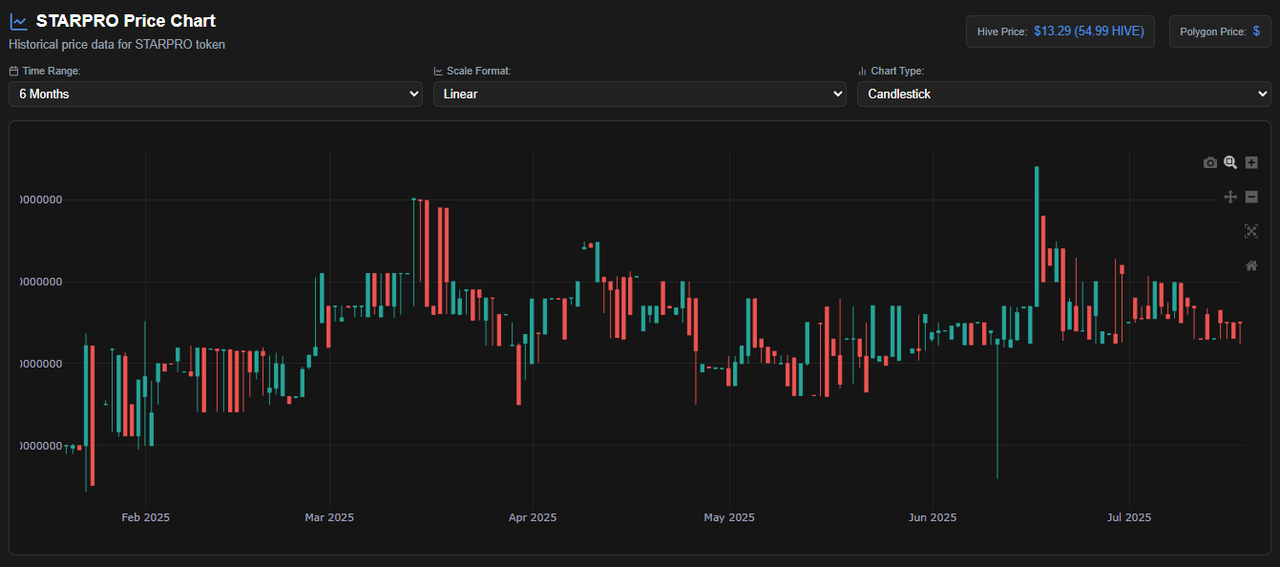The width and height of the screenshot is (1280, 567).
Task: Download plot as PNG with camera icon
Action: point(1210,163)
